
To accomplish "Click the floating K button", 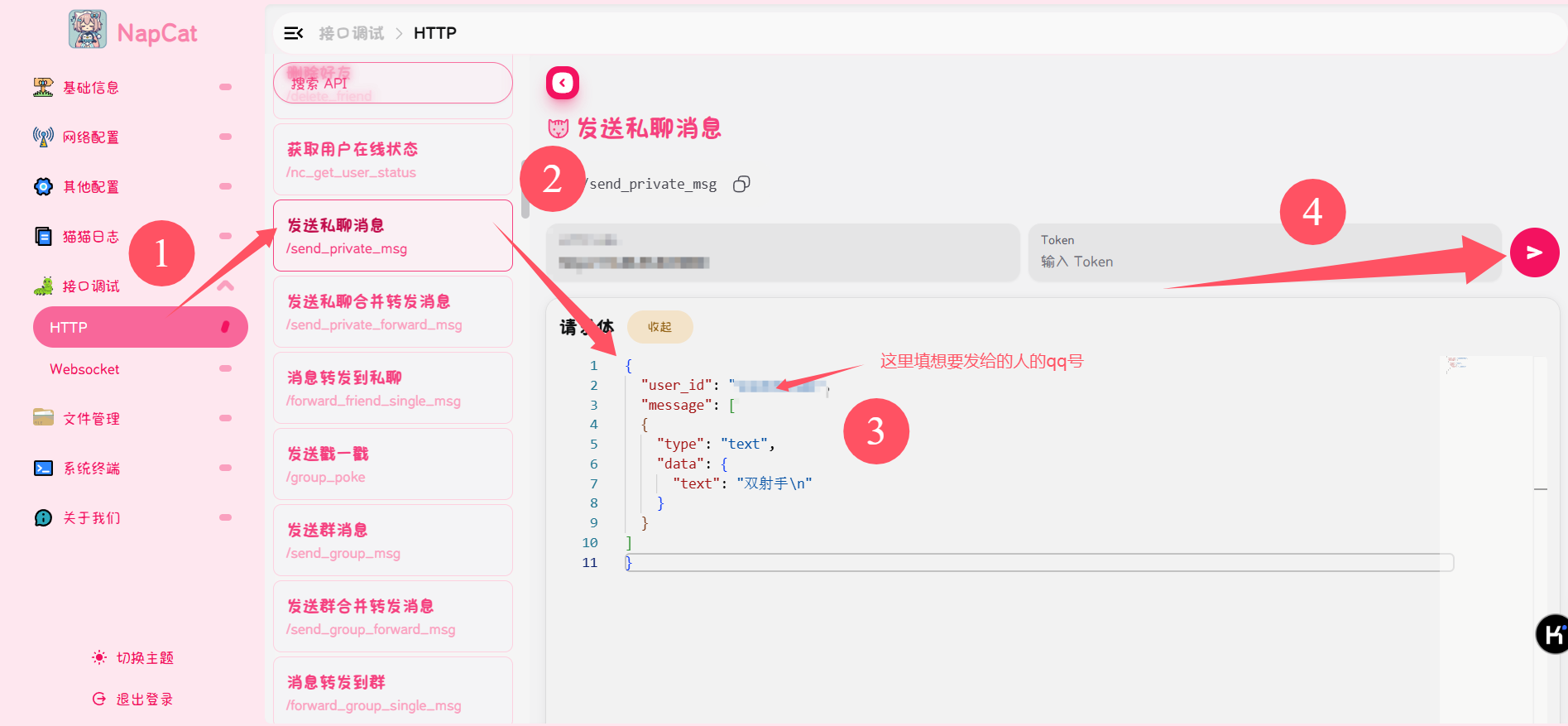I will tap(1552, 634).
